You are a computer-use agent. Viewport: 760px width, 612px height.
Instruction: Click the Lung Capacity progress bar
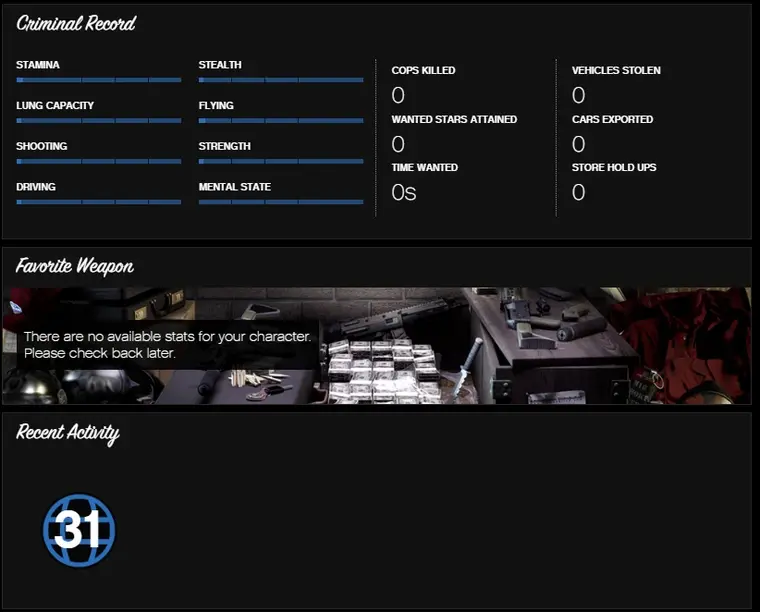99,121
